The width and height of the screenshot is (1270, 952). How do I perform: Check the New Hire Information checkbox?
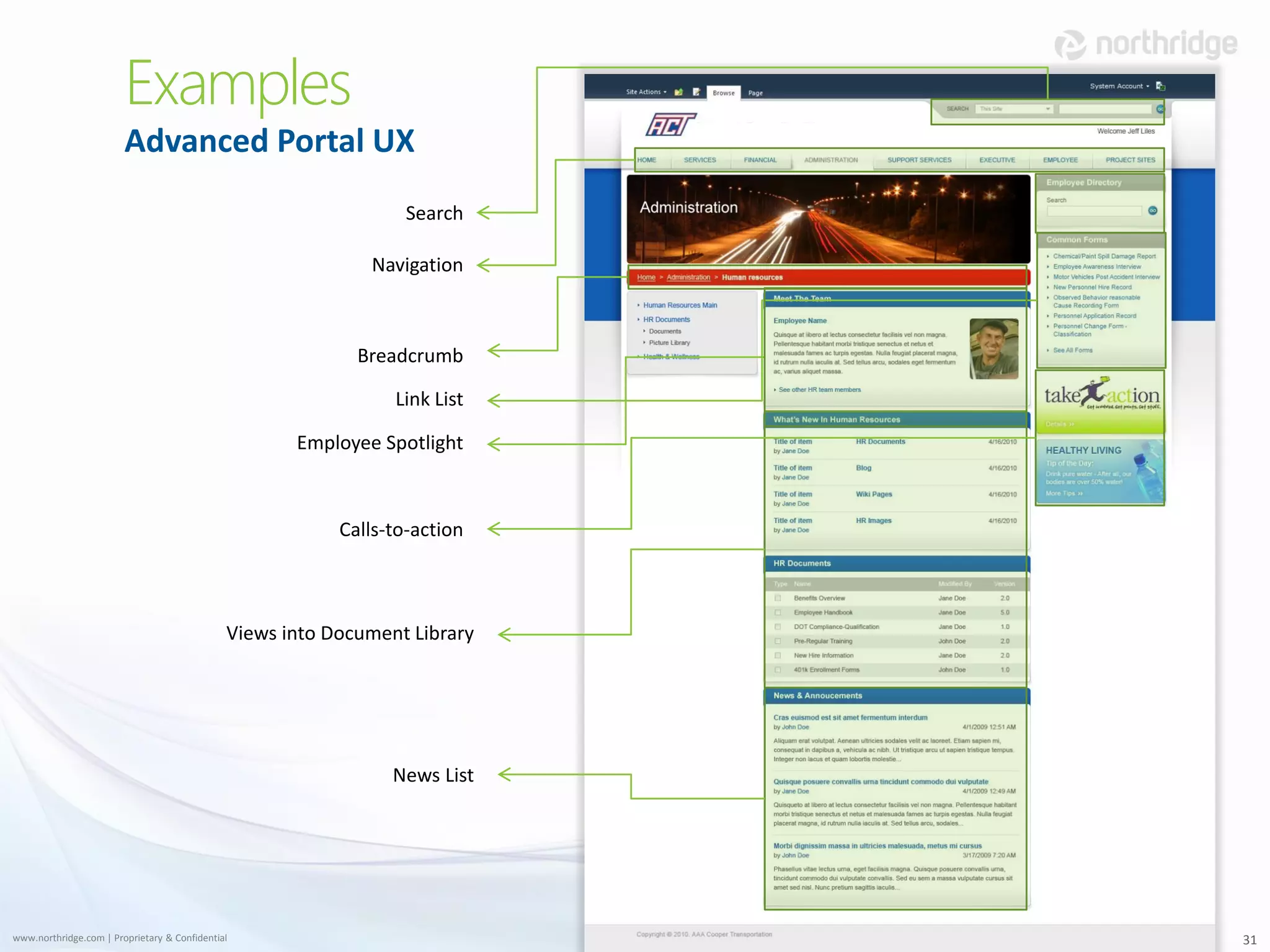click(778, 655)
